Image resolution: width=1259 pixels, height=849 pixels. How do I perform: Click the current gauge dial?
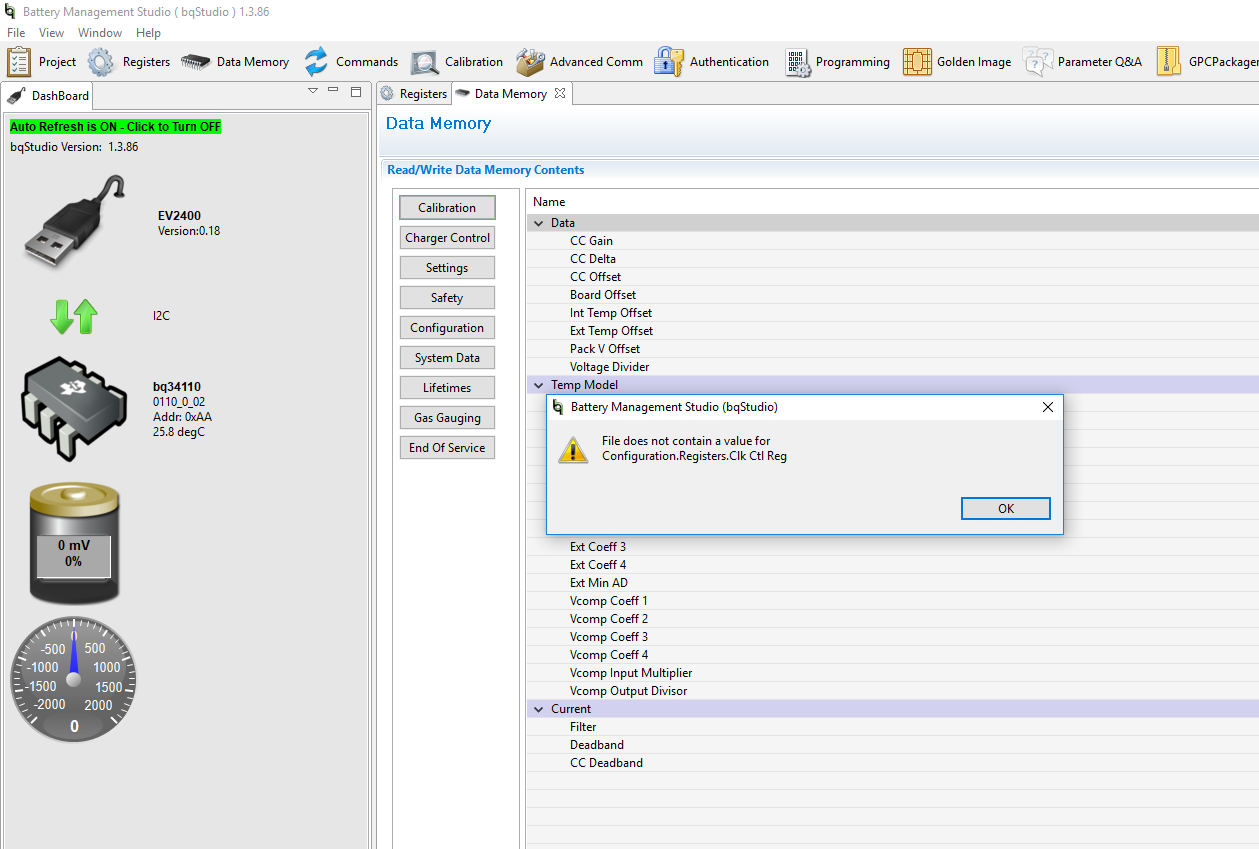(x=73, y=679)
